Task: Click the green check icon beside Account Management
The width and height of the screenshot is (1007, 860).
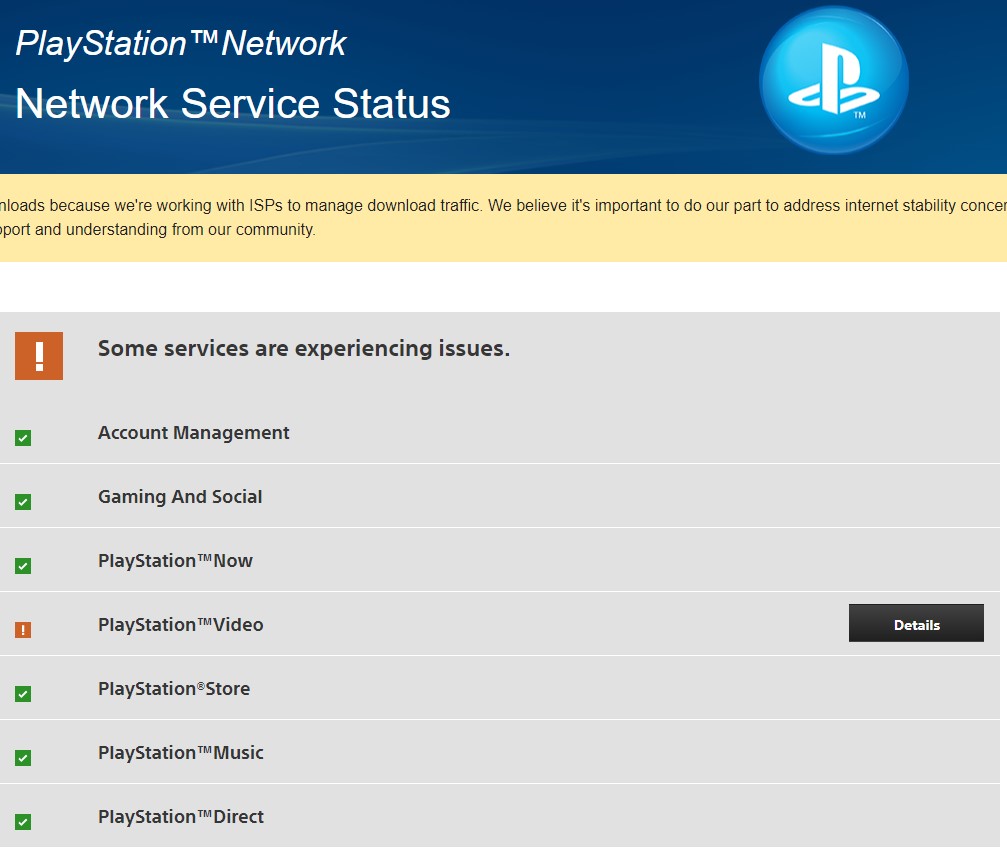Action: [23, 438]
